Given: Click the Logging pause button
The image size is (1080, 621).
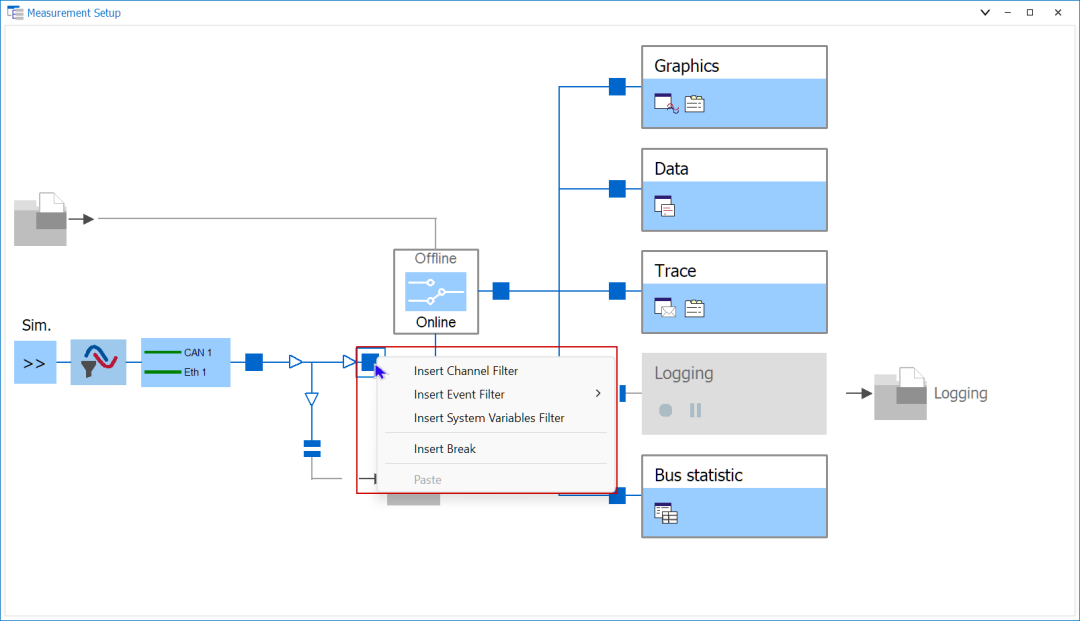Looking at the screenshot, I should pos(696,410).
